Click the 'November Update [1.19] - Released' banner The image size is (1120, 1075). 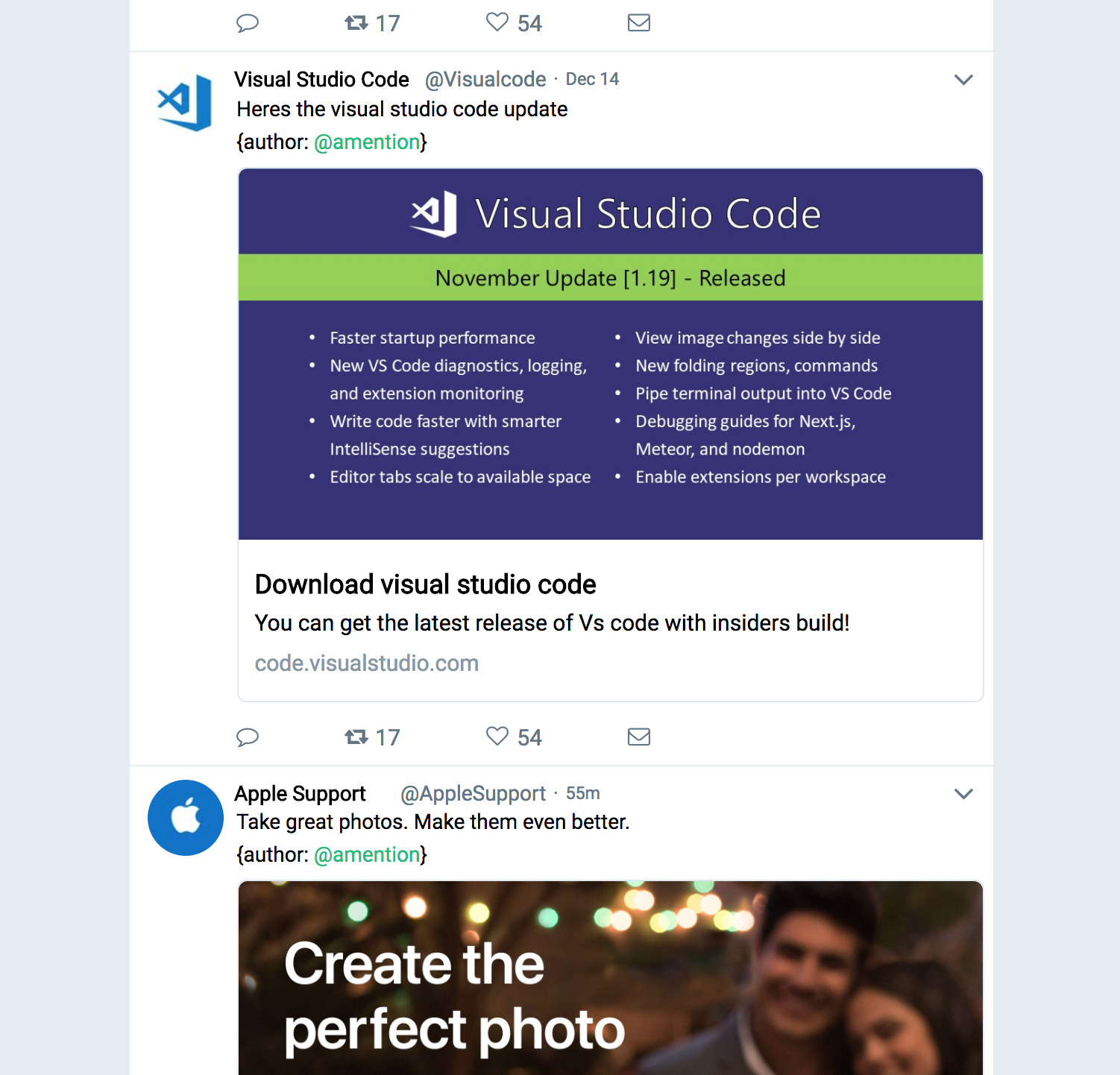click(611, 278)
